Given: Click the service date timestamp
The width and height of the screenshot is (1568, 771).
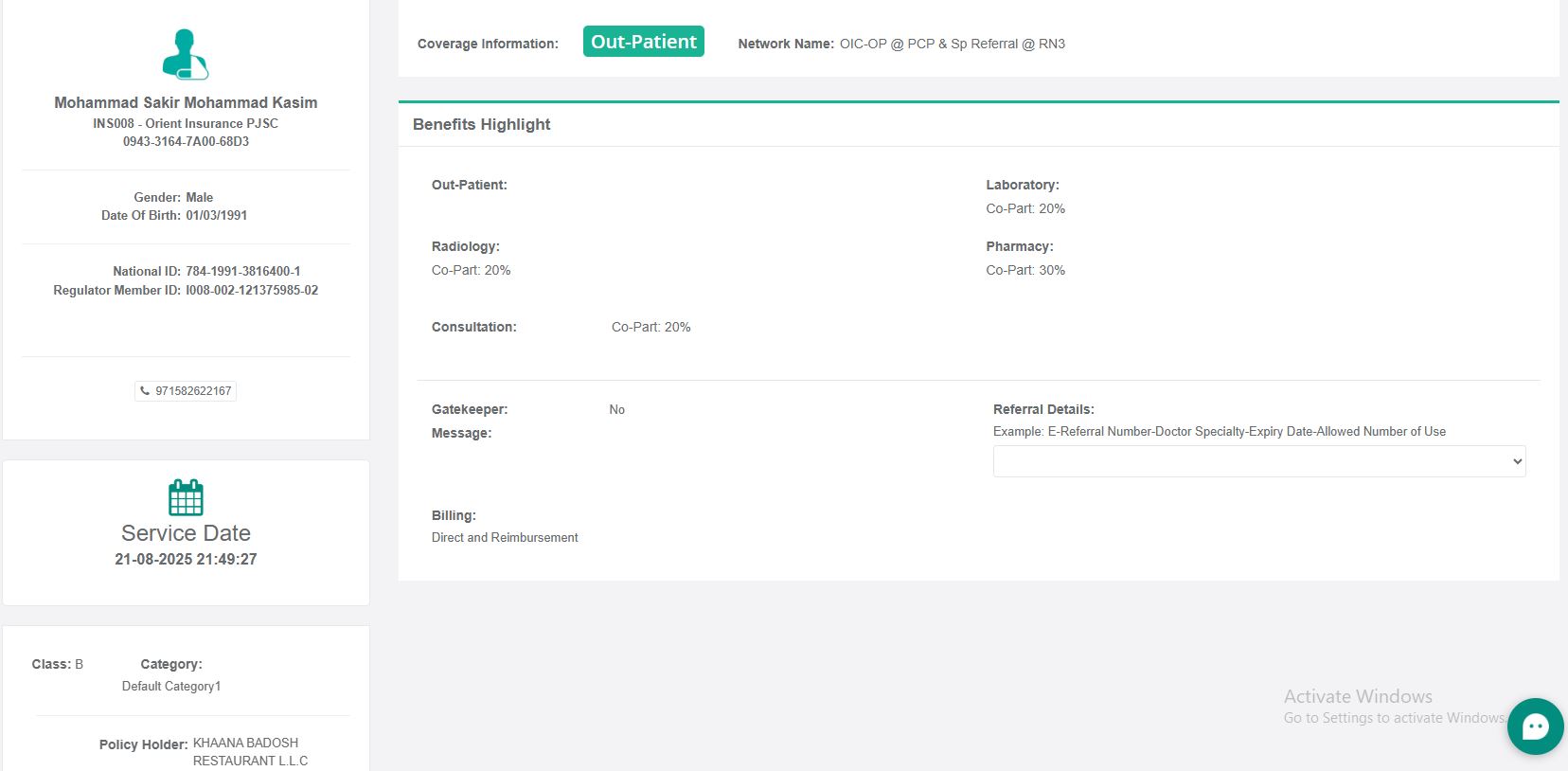Looking at the screenshot, I should (186, 559).
